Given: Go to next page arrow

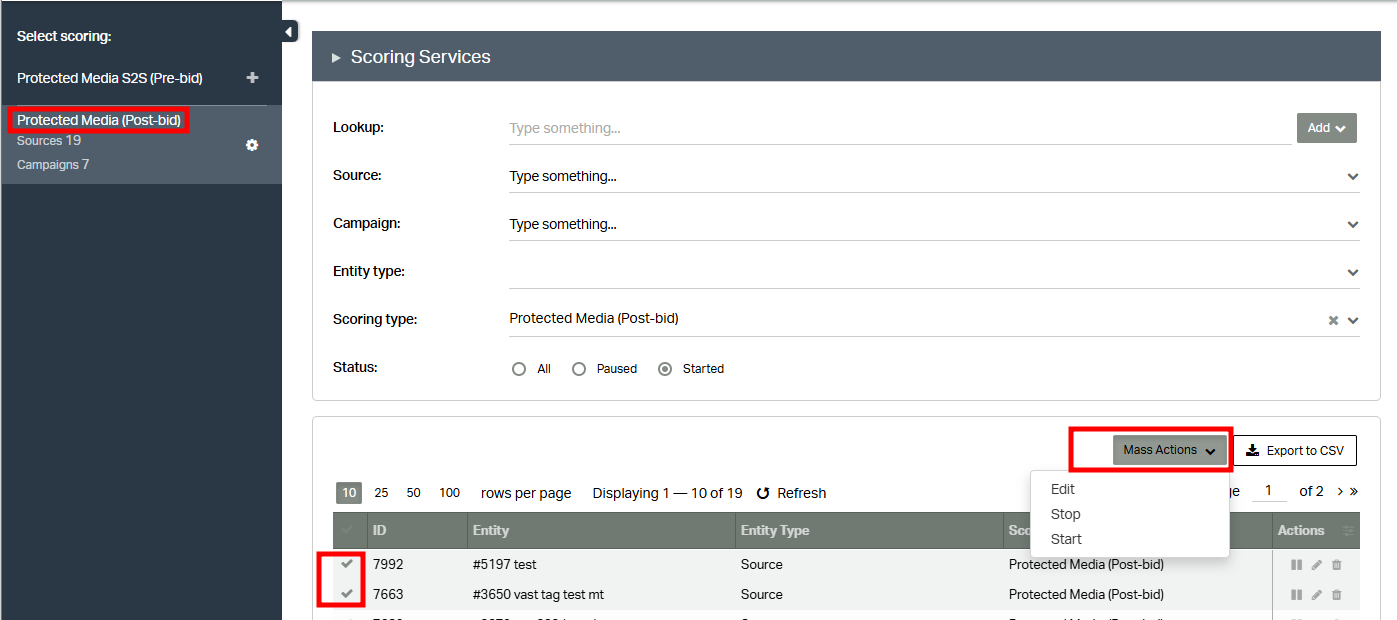Looking at the screenshot, I should pos(1340,491).
